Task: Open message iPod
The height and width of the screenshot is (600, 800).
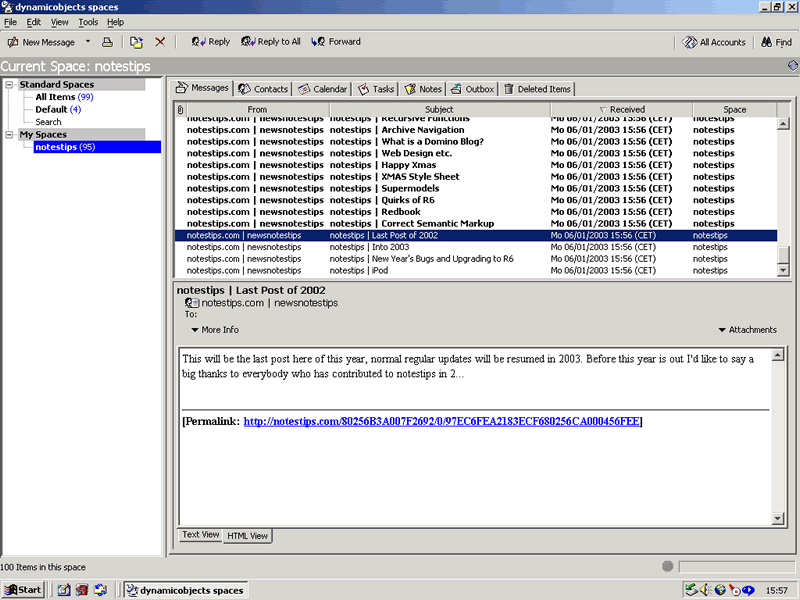Action: point(476,271)
